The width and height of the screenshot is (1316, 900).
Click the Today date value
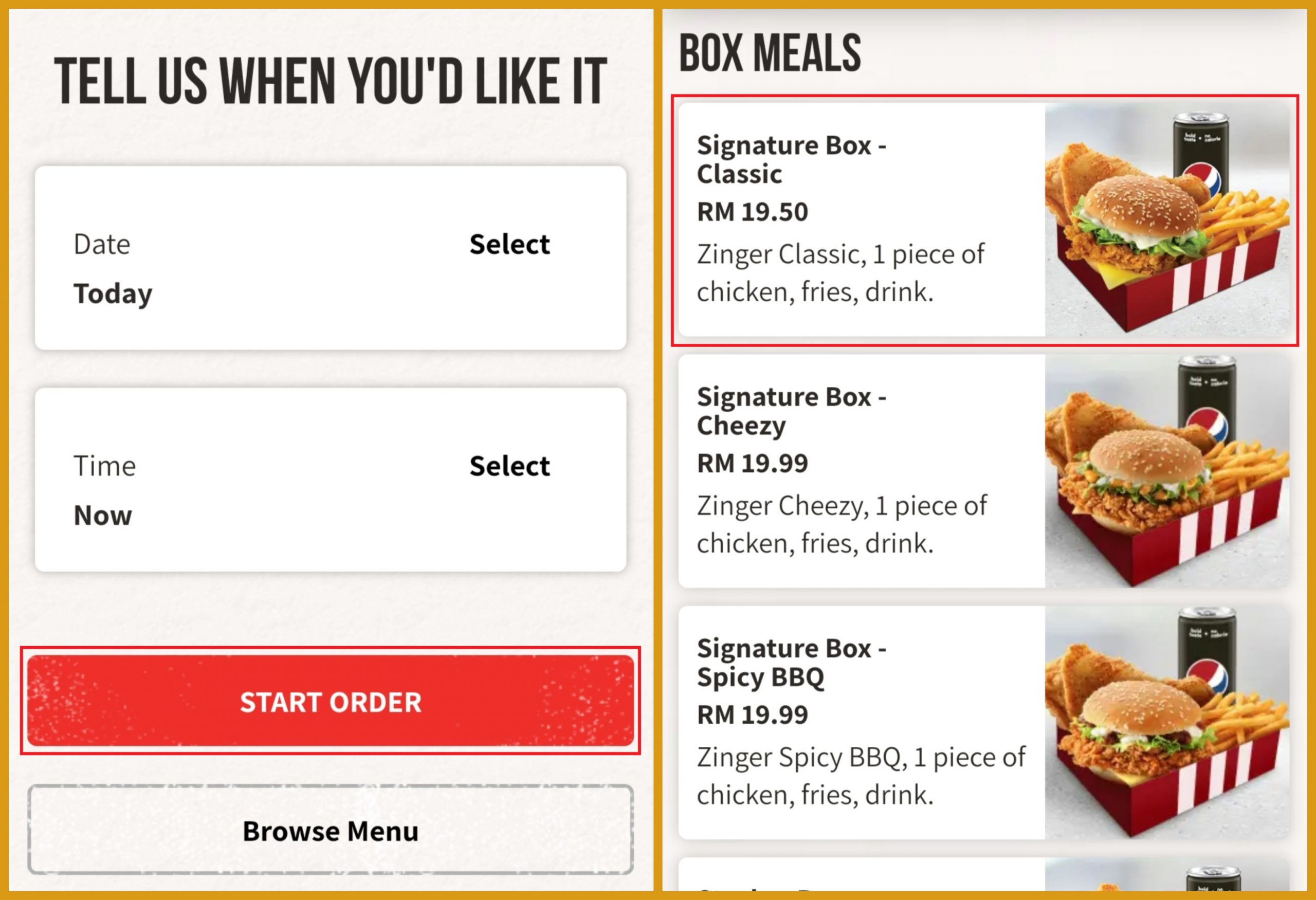pos(113,294)
